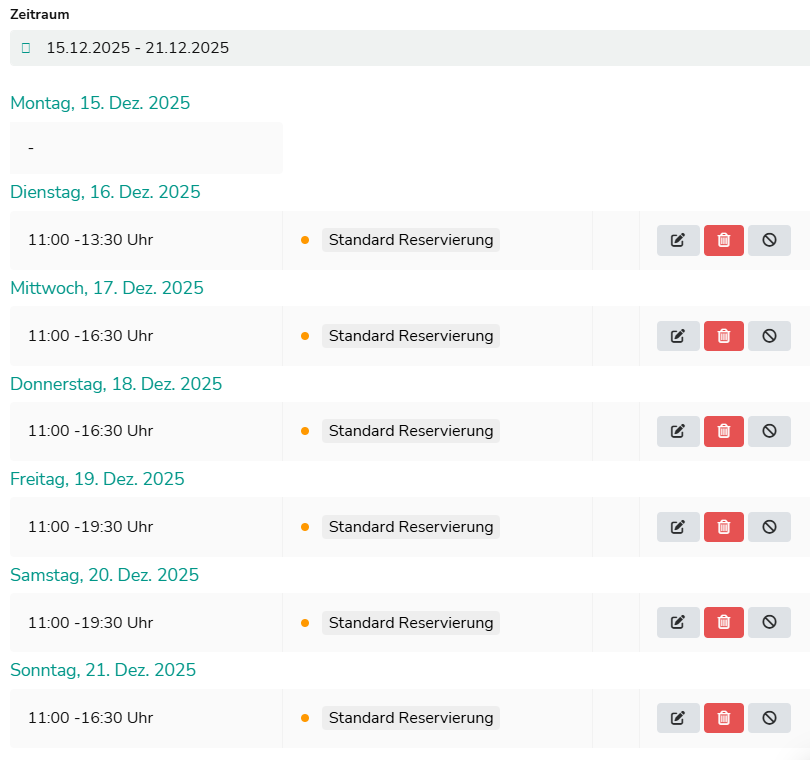
Task: Delete the Sonntag 21. Dez. time slot
Action: 724,718
